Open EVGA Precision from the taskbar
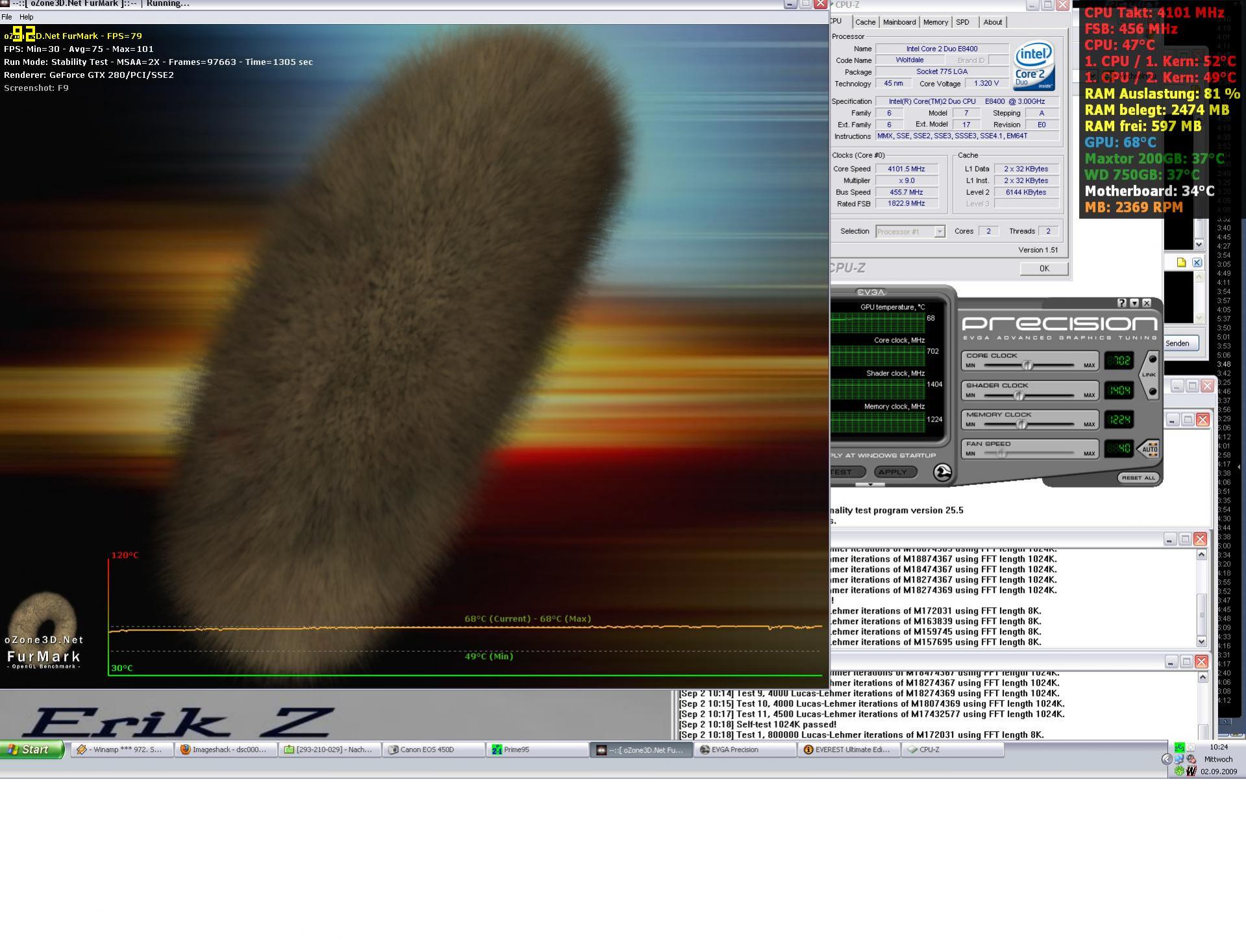Viewport: 1246px width, 952px height. [745, 749]
